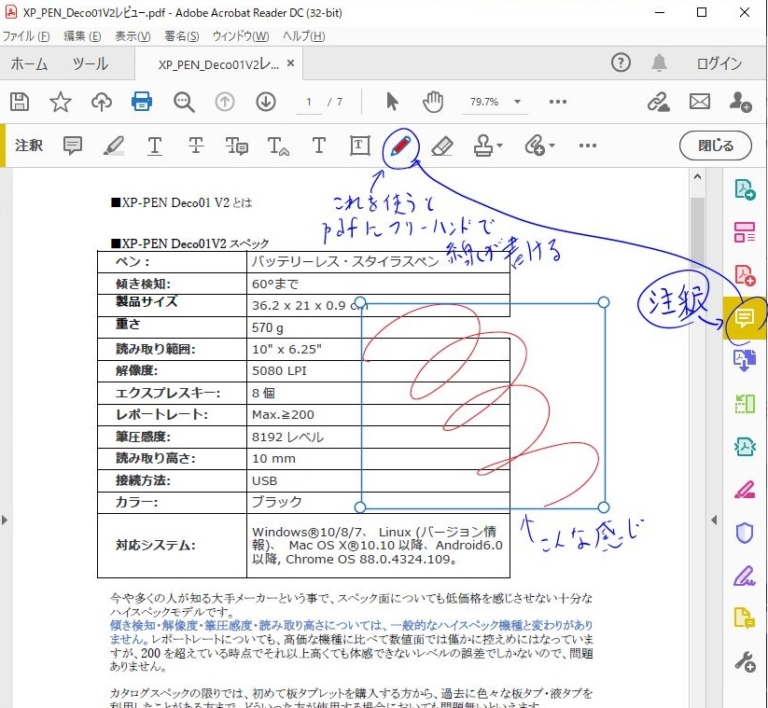Open the Organize Pages tool in right pane
The width and height of the screenshot is (768, 708).
[x=744, y=232]
